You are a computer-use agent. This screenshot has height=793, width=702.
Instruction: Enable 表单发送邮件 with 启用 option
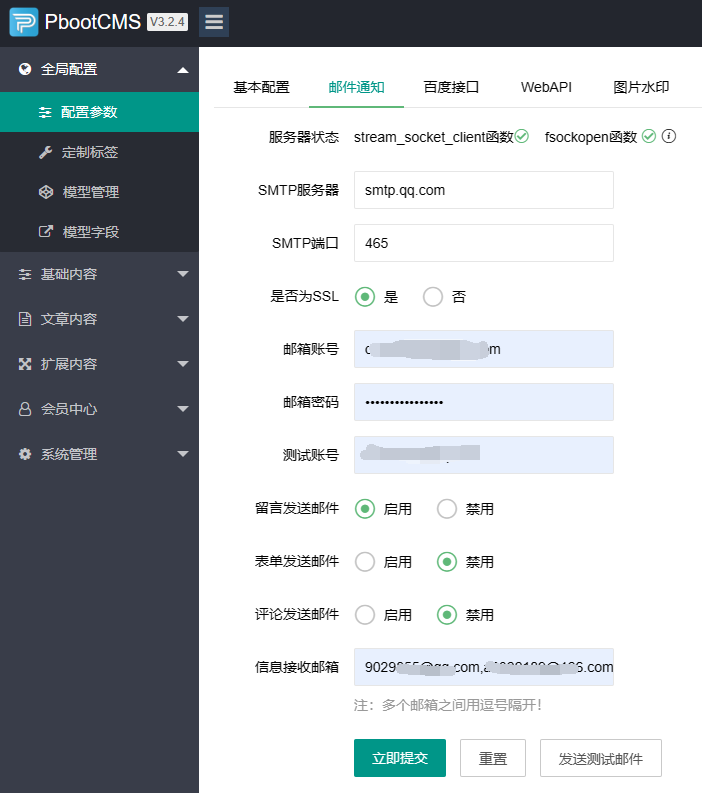click(x=365, y=562)
